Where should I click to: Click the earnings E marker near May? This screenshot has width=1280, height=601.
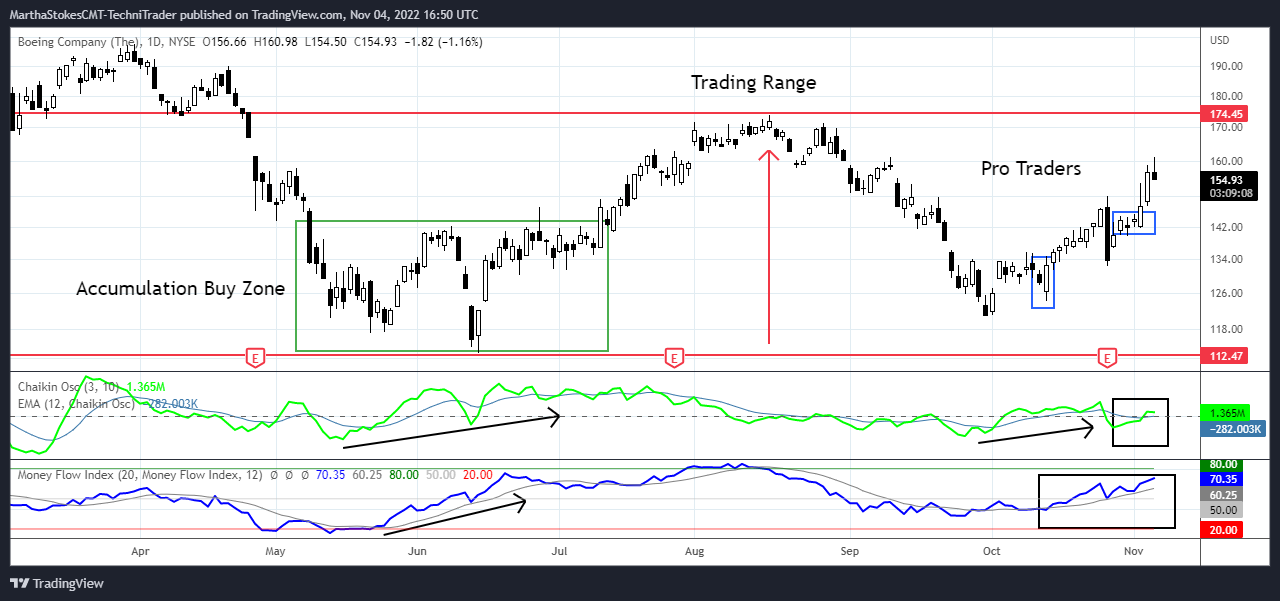coord(255,357)
